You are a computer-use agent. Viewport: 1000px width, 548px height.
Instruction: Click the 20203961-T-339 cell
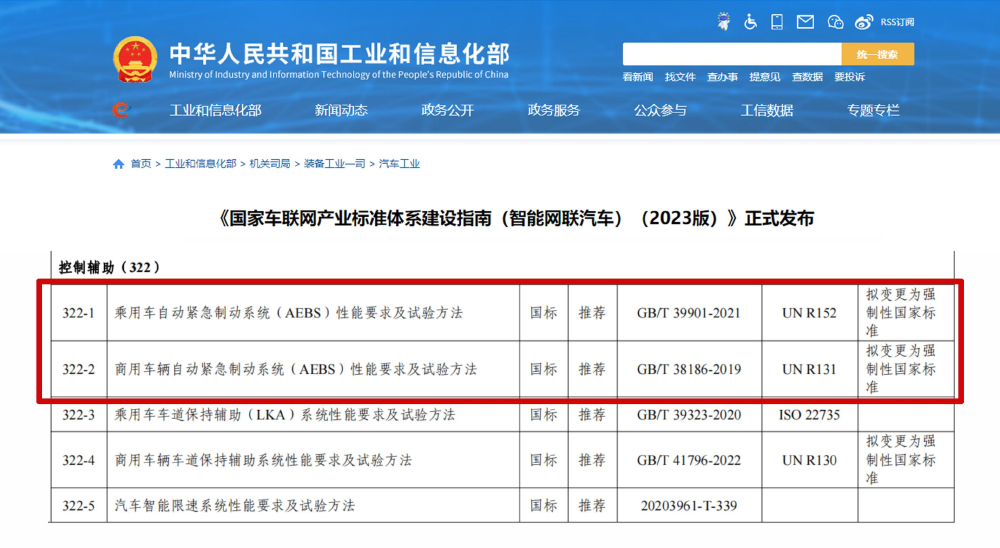coord(689,506)
